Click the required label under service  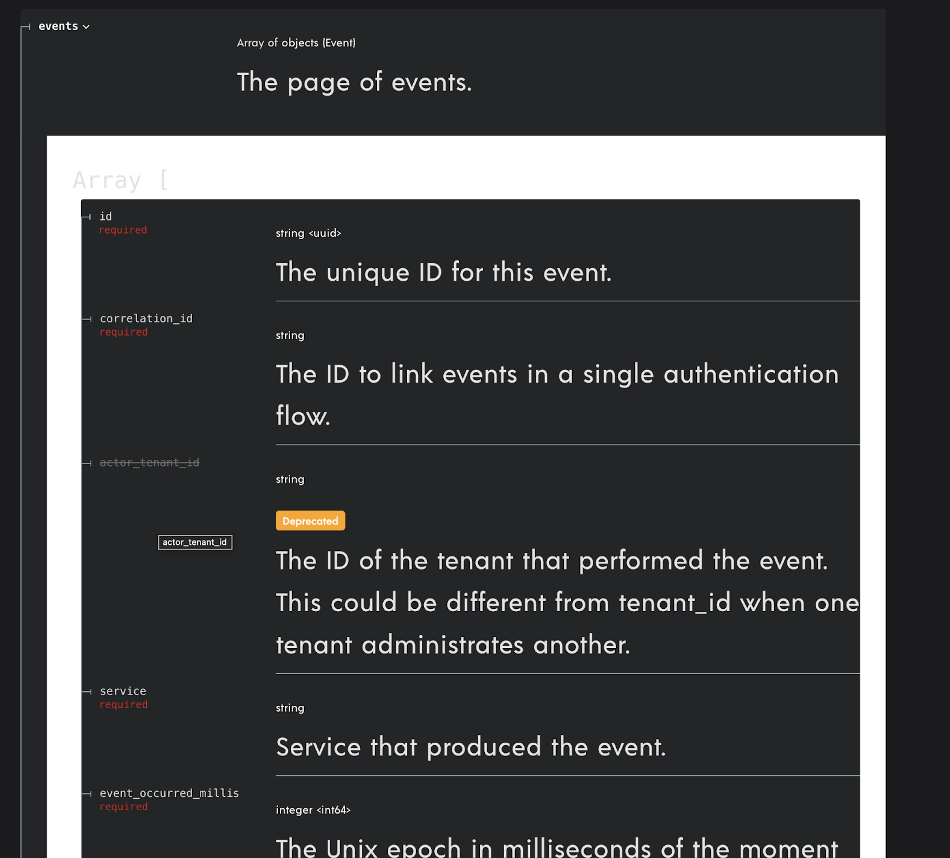tap(123, 705)
